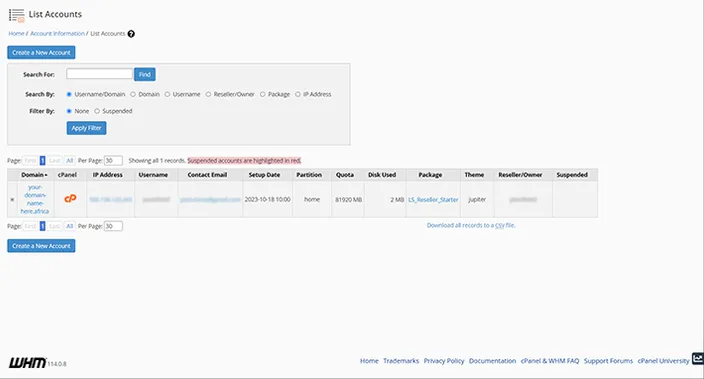The height and width of the screenshot is (379, 704).
Task: Sort table by Package column
Action: (x=430, y=175)
